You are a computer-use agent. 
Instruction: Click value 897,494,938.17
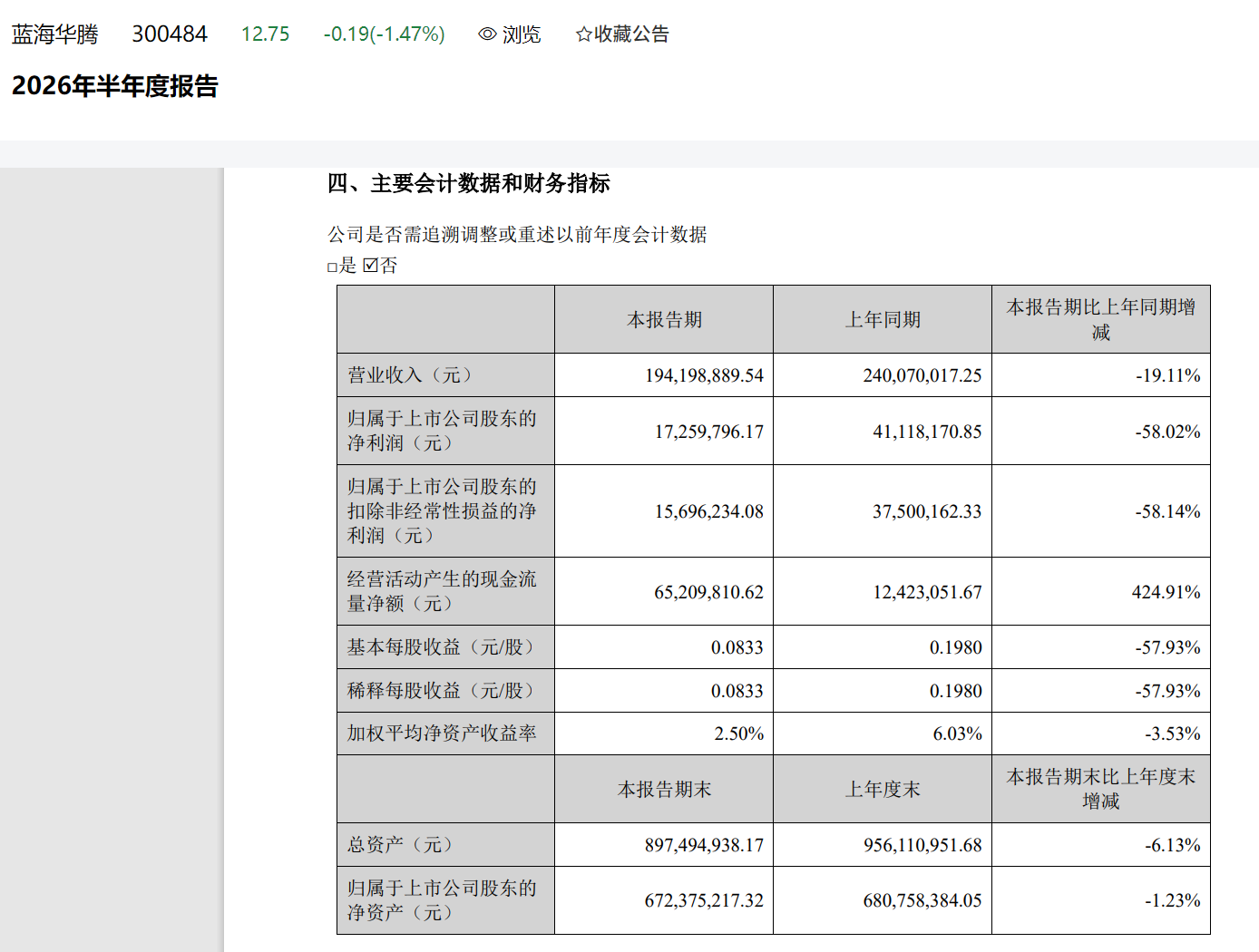tap(704, 845)
